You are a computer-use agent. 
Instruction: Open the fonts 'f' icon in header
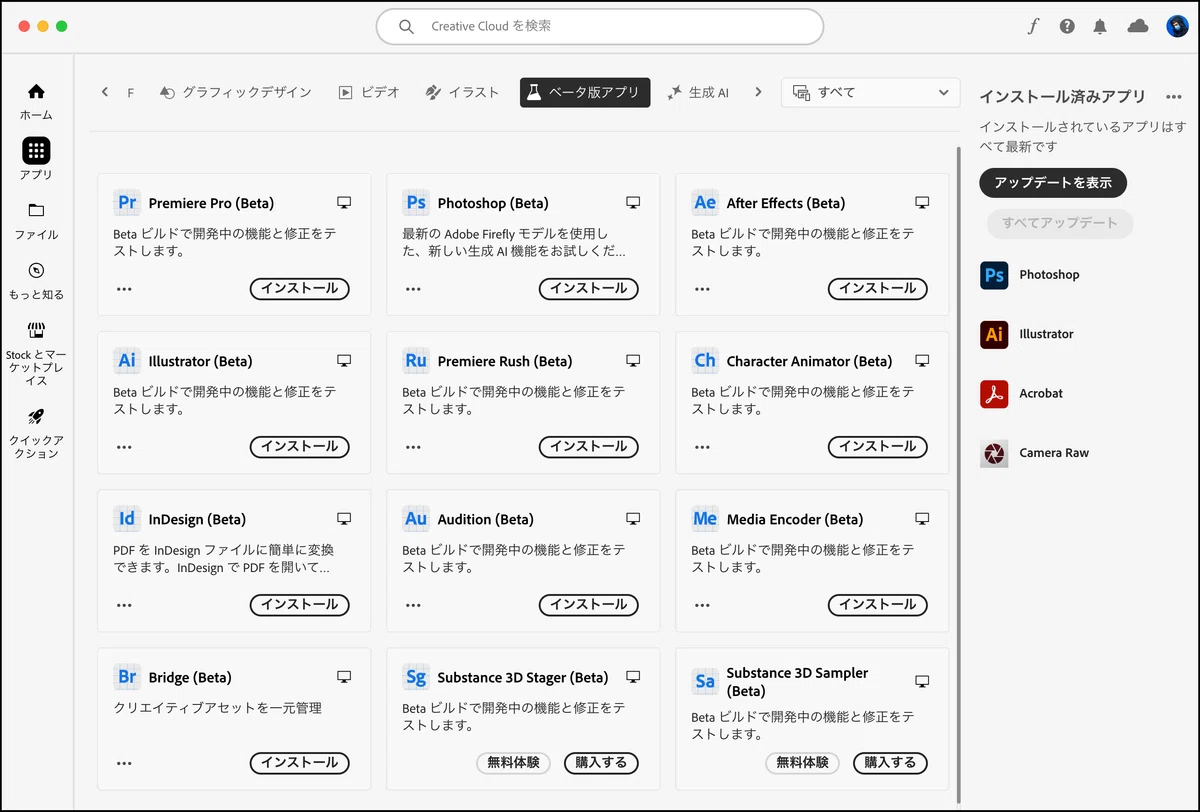tap(1033, 27)
